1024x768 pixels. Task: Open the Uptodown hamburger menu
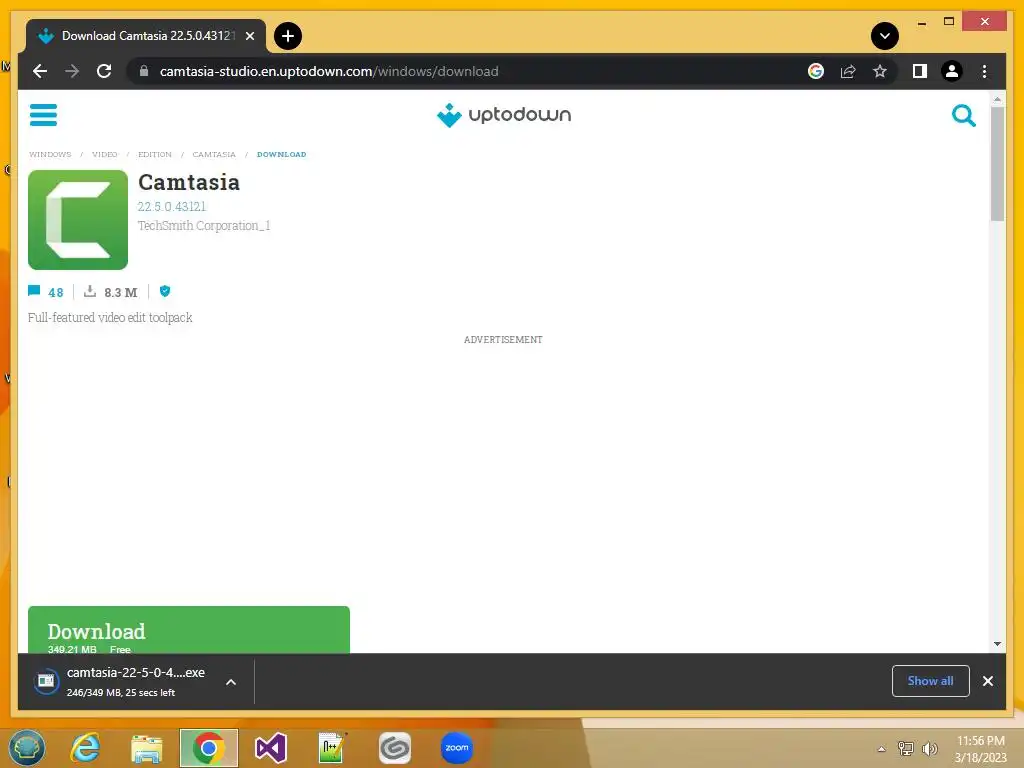click(x=43, y=115)
